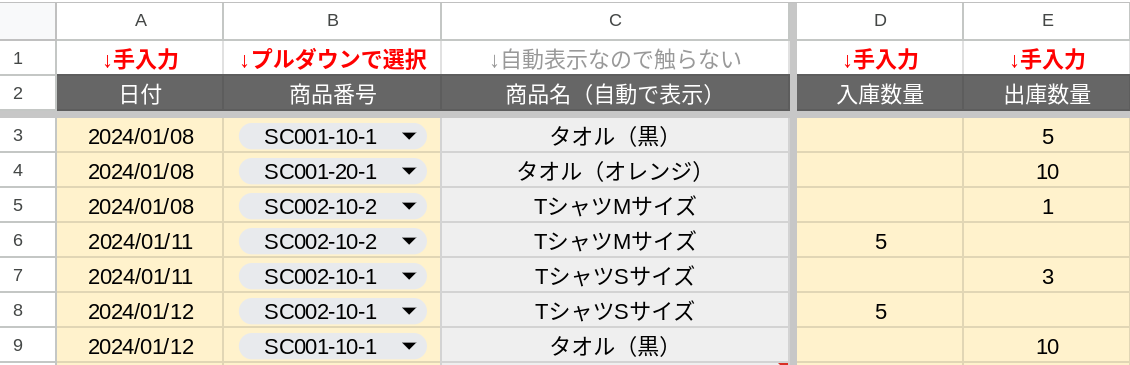This screenshot has height=365, width=1130.
Task: Select column A header
Action: [140, 20]
